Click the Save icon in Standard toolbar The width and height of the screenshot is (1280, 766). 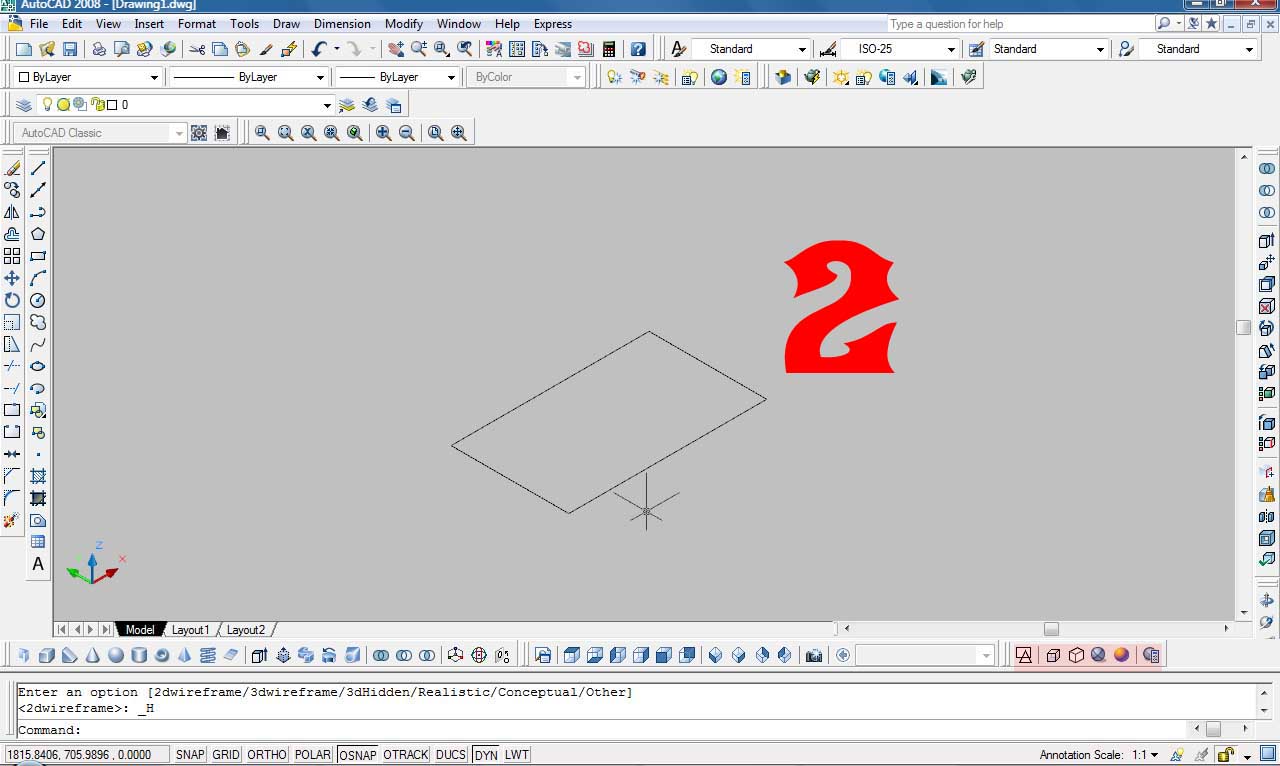click(x=70, y=49)
